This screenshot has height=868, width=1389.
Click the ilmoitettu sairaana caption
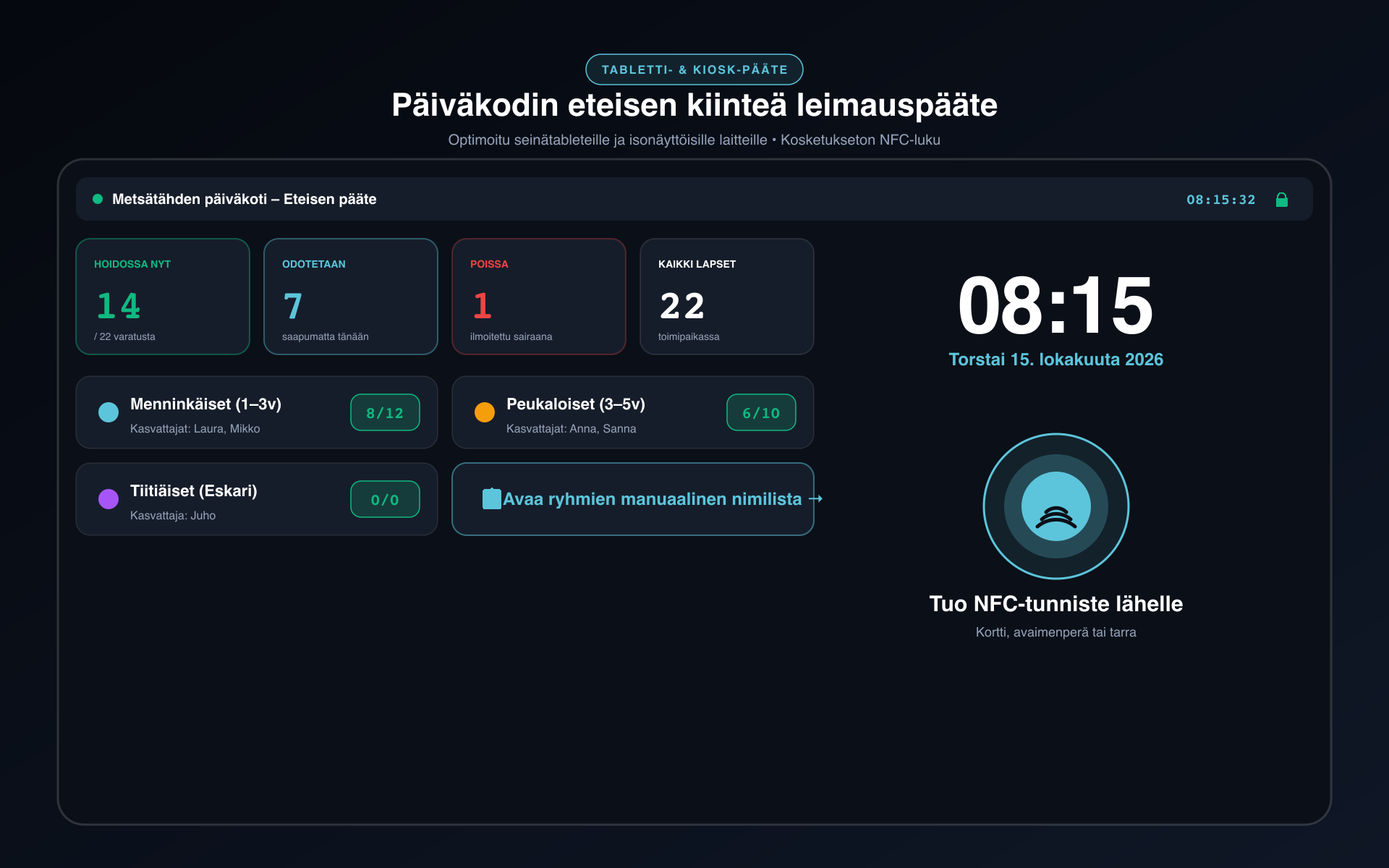511,336
